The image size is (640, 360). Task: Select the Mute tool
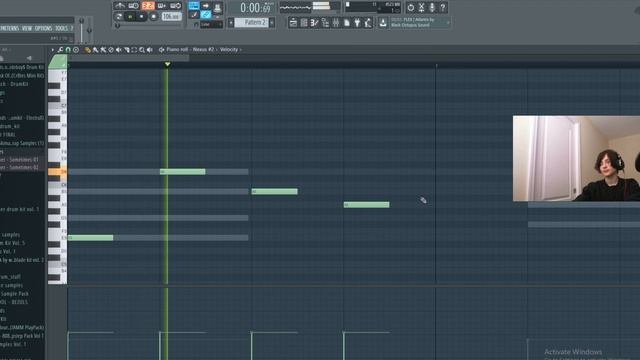pyautogui.click(x=119, y=50)
